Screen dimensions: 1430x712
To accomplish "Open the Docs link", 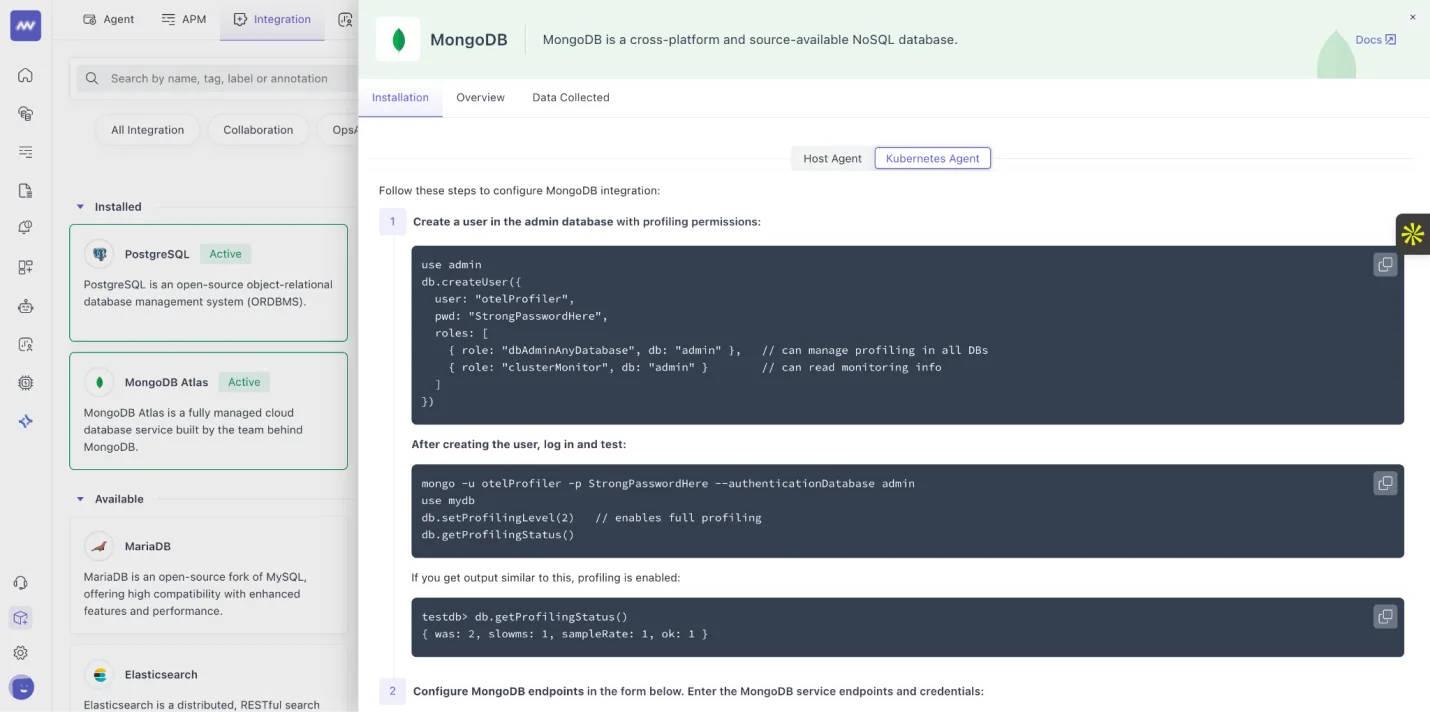I will click(1376, 40).
